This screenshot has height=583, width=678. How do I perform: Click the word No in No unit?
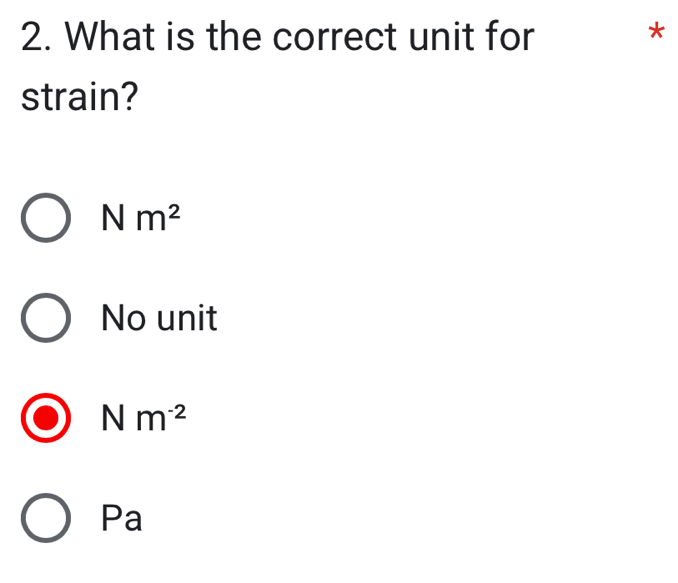tap(124, 319)
